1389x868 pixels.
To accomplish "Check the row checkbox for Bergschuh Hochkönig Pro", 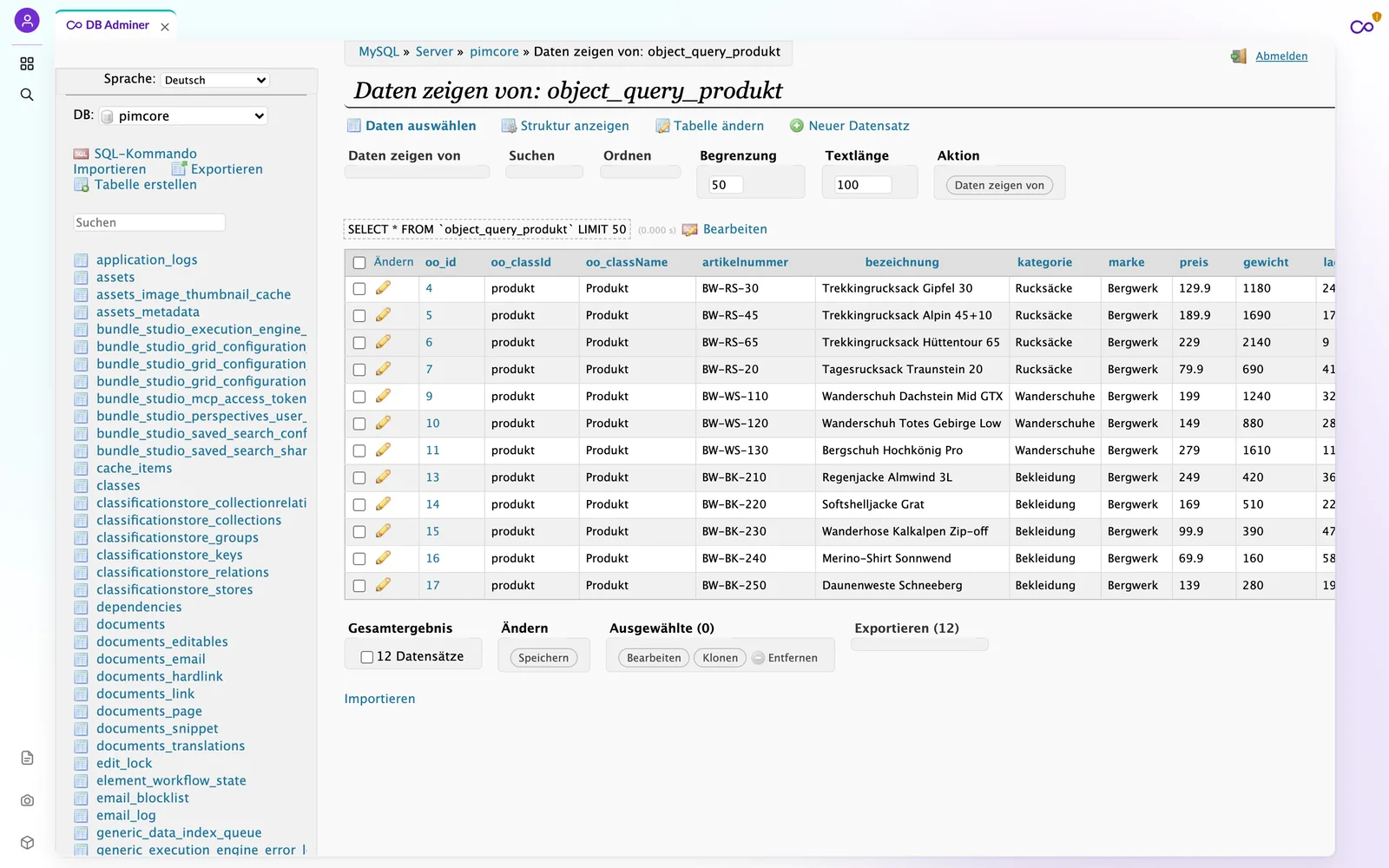I will pyautogui.click(x=359, y=450).
